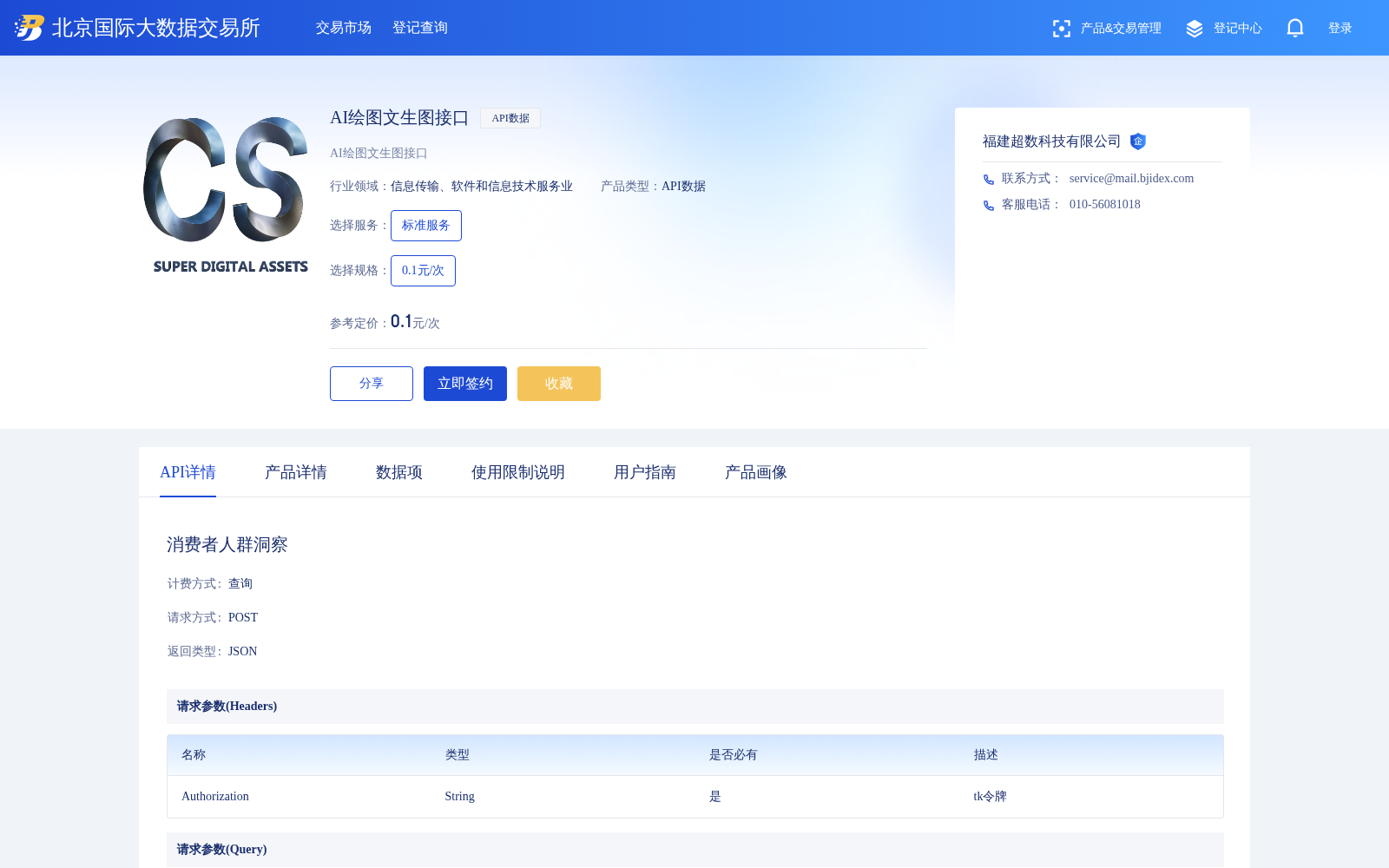Screen dimensions: 1389x868
Task: Click the phone number 010-56081018
Action: (1105, 205)
